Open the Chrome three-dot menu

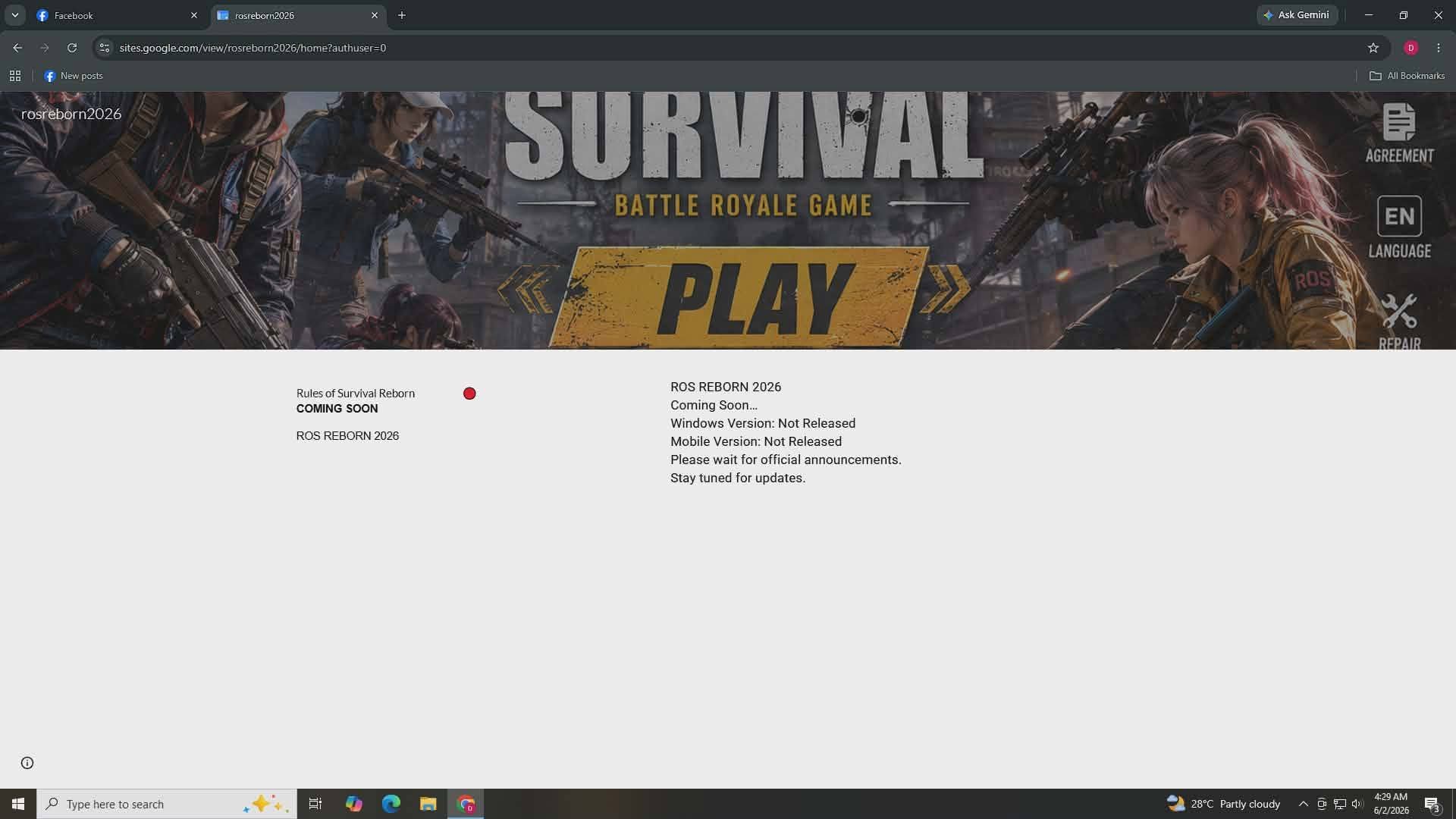(x=1439, y=48)
